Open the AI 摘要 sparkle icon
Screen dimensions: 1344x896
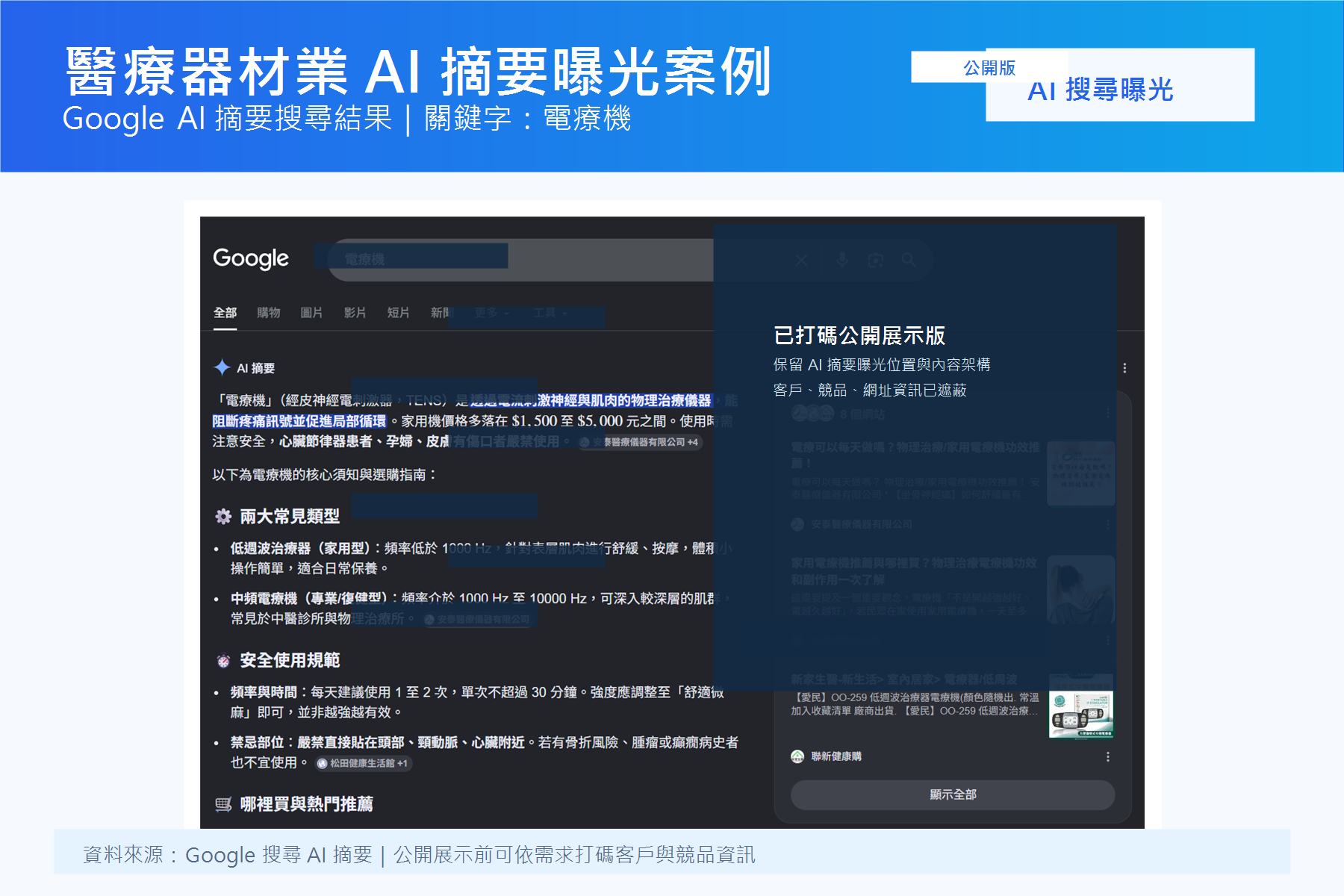[x=222, y=367]
